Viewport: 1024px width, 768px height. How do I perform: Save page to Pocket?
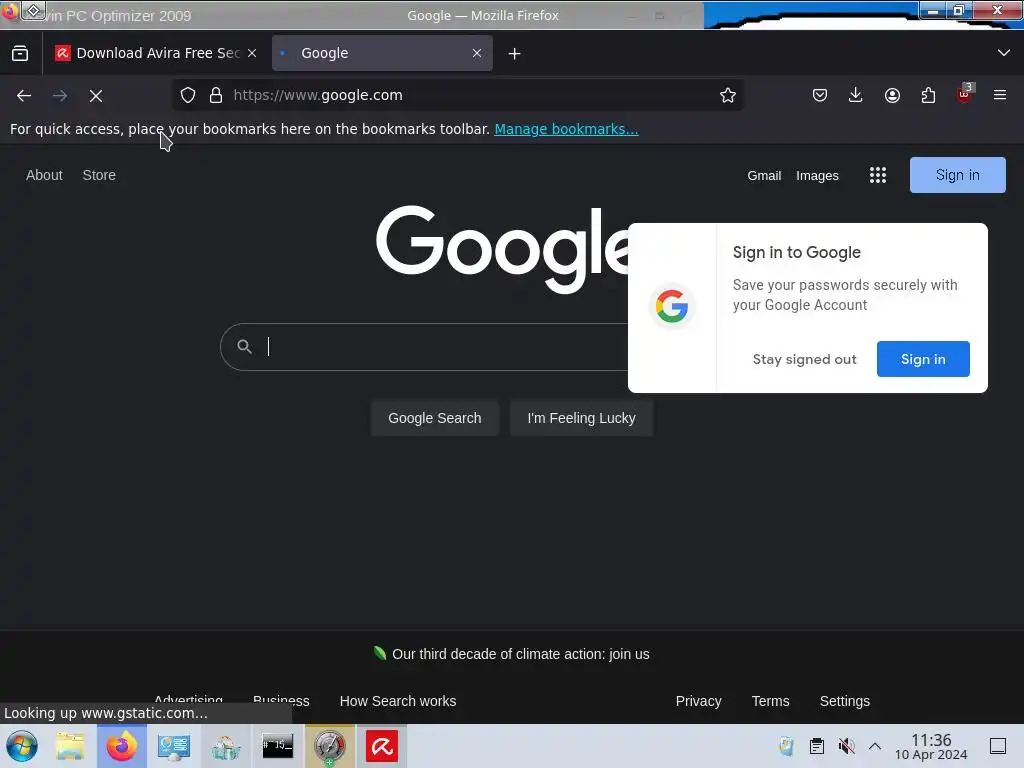[820, 95]
